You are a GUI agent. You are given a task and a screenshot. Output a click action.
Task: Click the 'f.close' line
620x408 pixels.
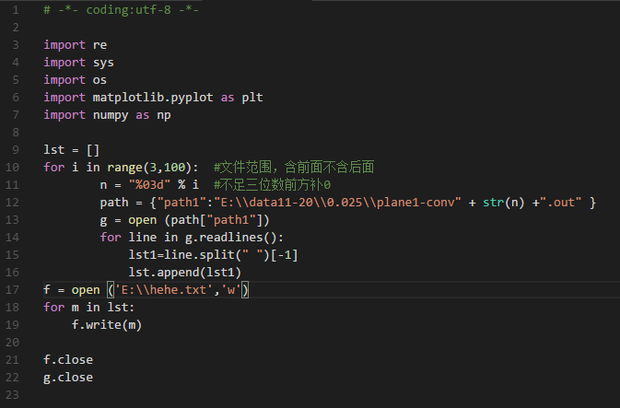tap(68, 359)
